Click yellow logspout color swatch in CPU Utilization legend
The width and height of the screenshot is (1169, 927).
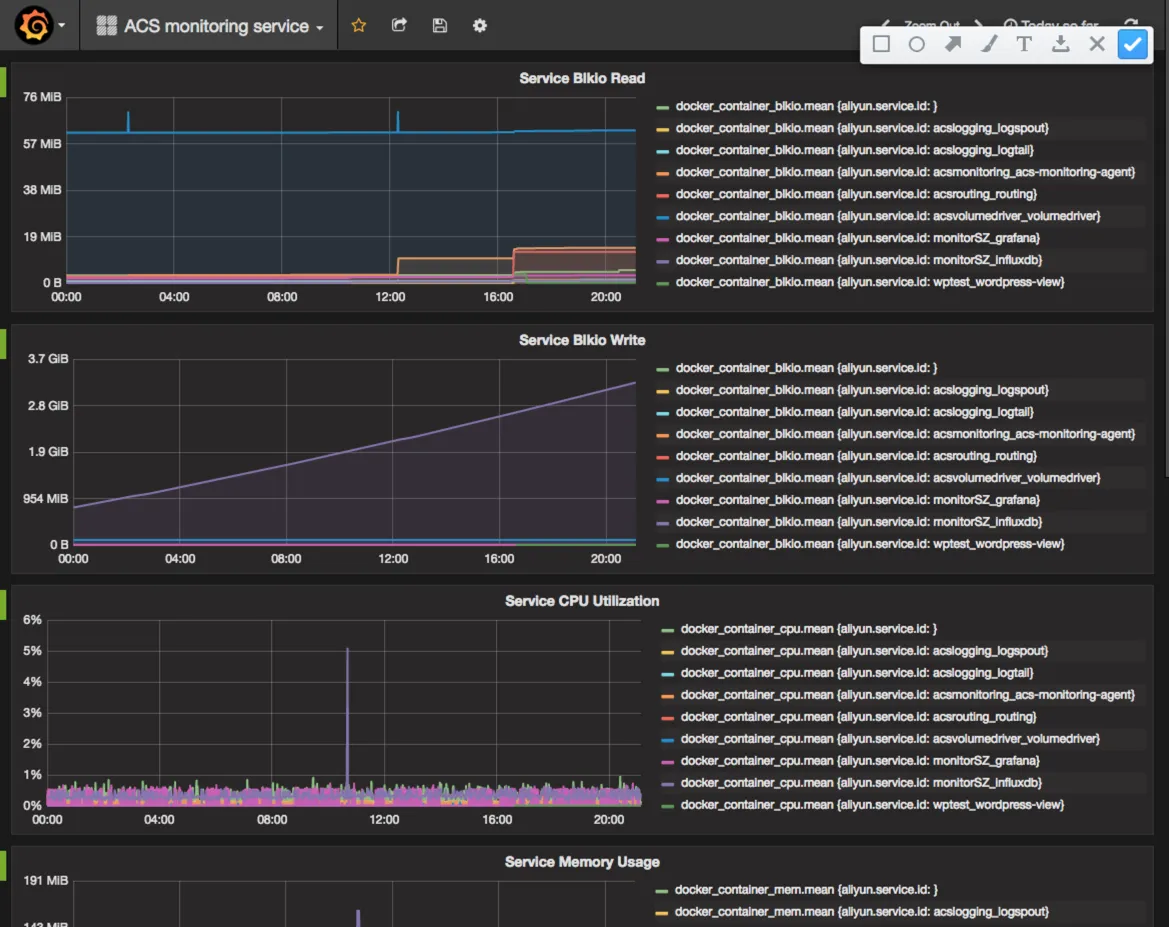click(667, 652)
